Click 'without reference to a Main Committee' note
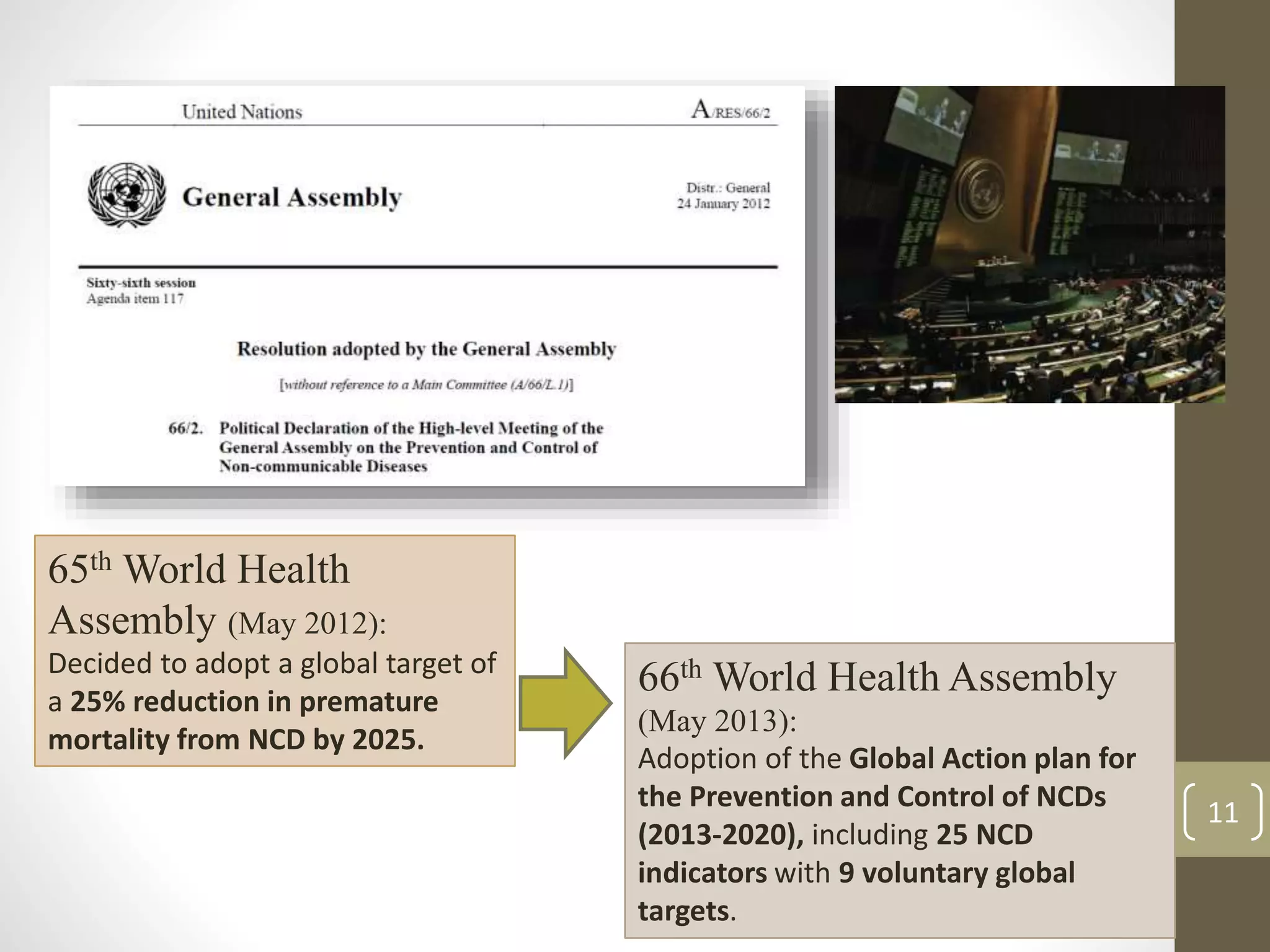This screenshot has width=1270, height=952. 426,385
